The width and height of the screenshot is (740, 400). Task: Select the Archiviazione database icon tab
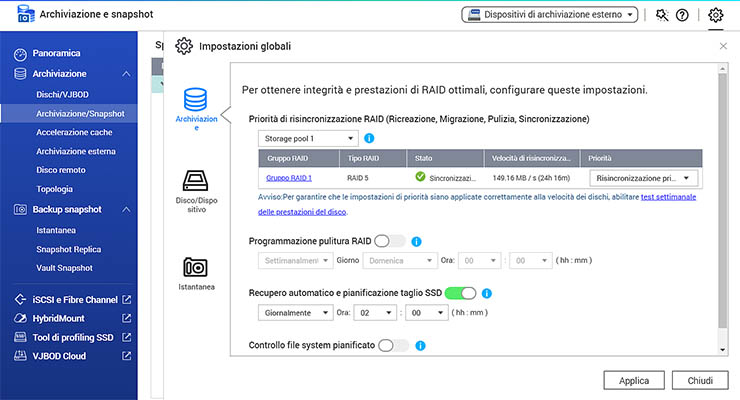[x=196, y=100]
